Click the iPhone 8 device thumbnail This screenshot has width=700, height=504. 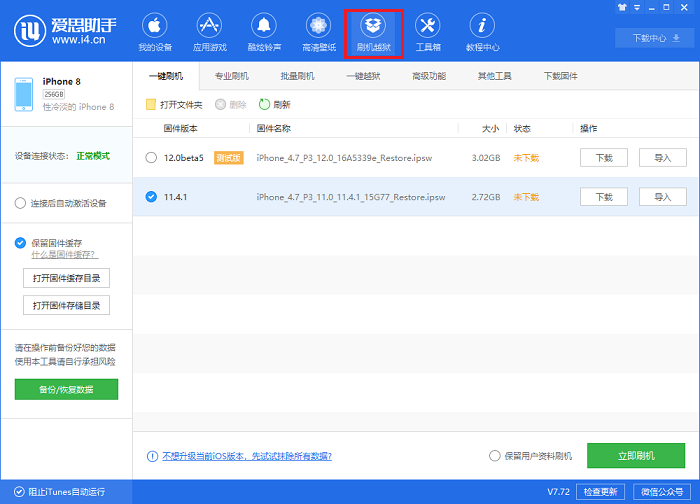pyautogui.click(x=24, y=94)
